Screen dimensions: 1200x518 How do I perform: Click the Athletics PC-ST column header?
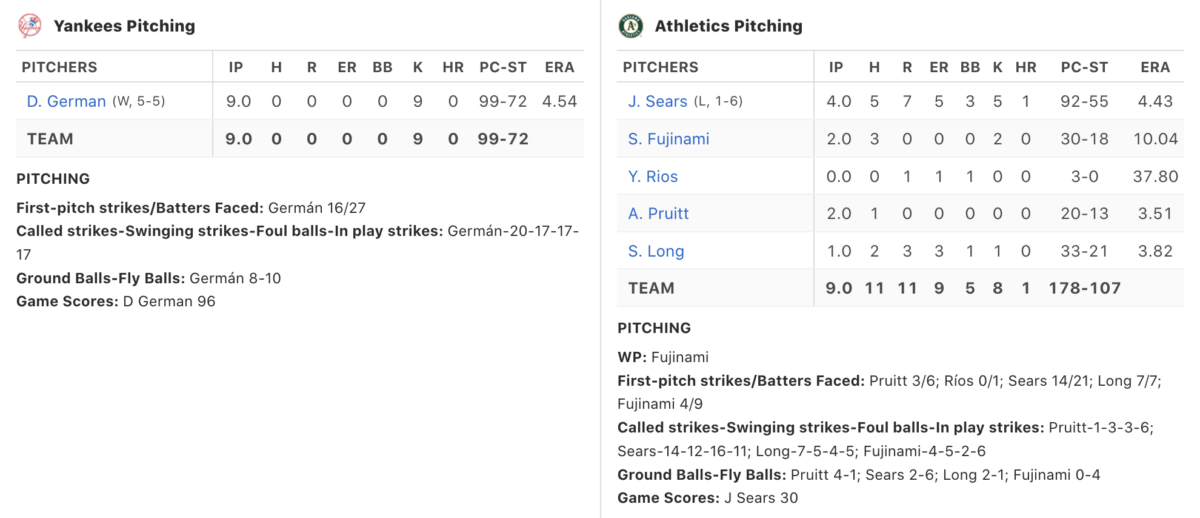click(x=1084, y=67)
